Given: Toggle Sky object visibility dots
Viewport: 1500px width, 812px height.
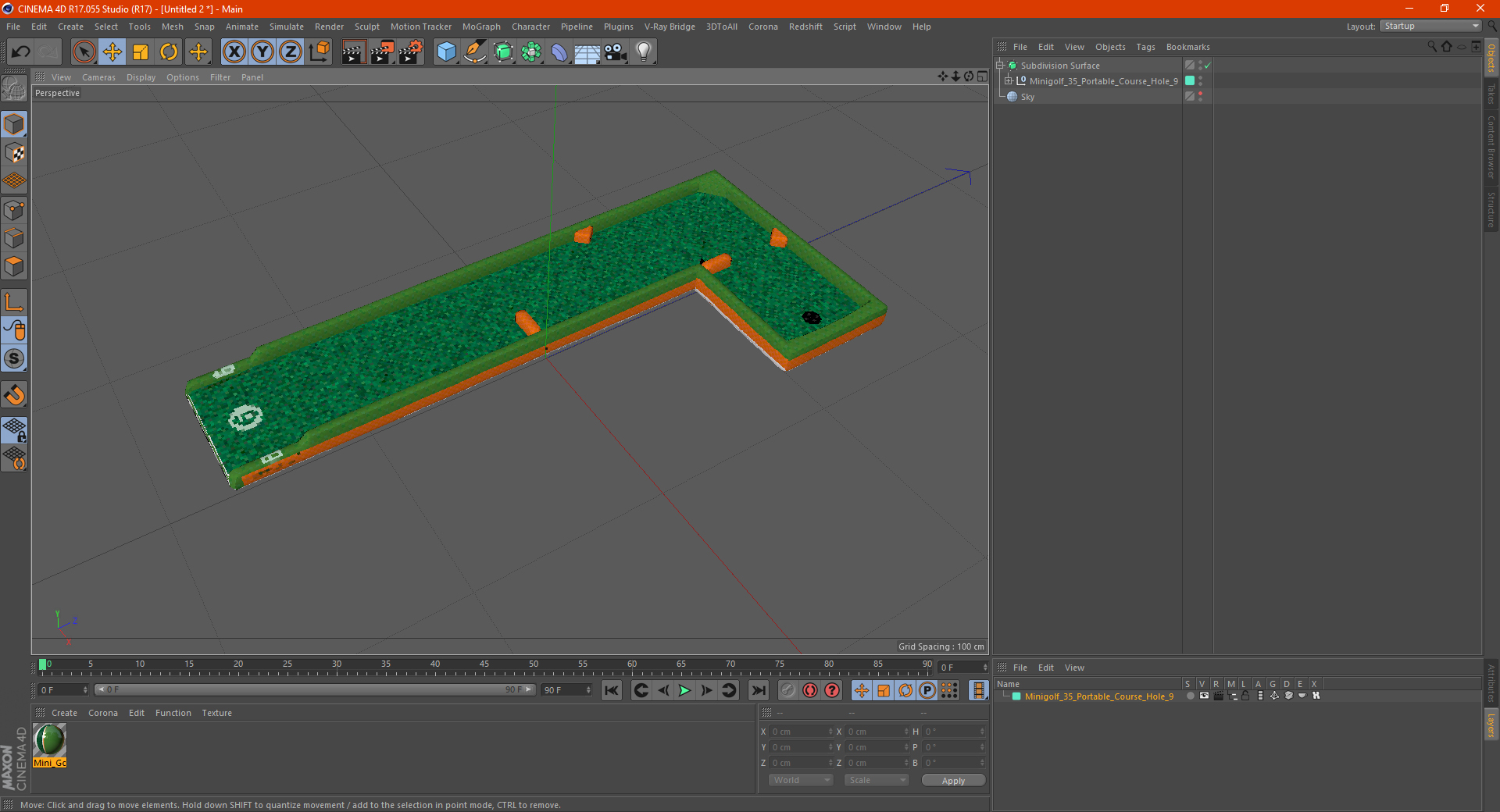Looking at the screenshot, I should (x=1201, y=97).
